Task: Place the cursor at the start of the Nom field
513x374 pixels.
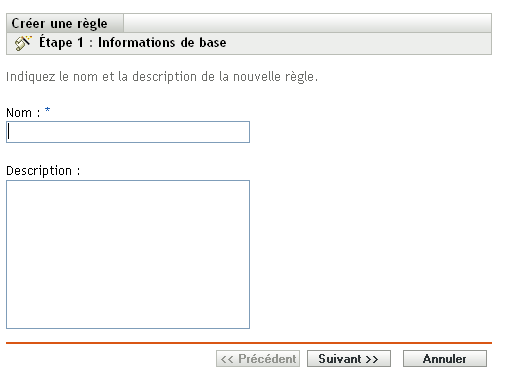Action: [9, 132]
